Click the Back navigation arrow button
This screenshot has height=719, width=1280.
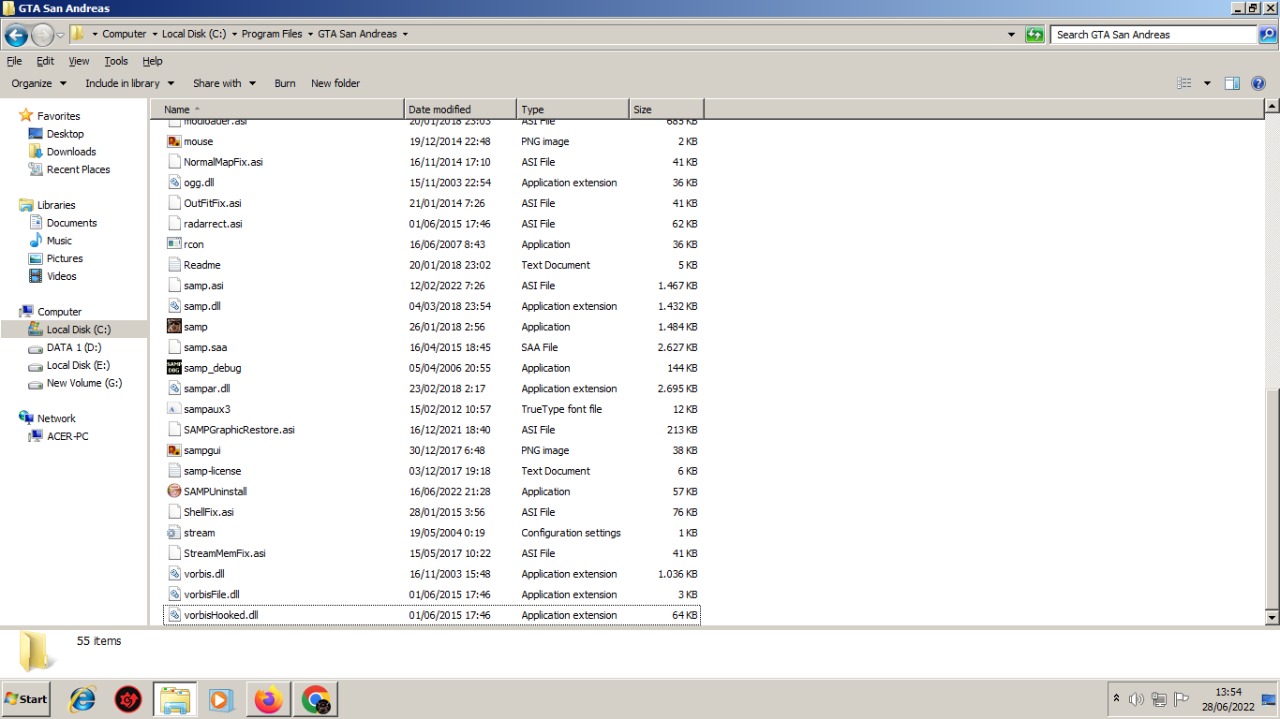(16, 35)
